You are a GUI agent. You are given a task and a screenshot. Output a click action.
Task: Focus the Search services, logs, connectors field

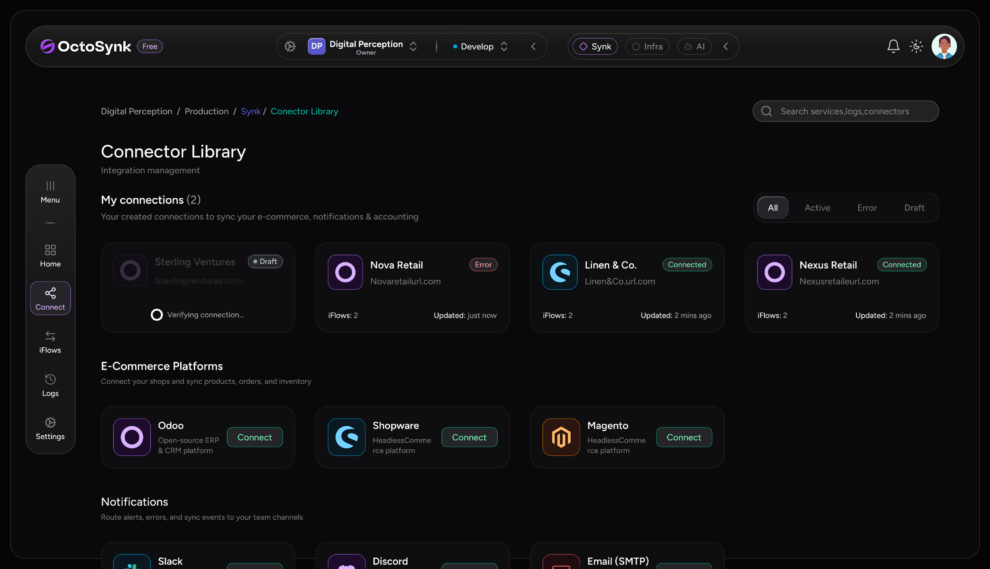click(x=845, y=111)
